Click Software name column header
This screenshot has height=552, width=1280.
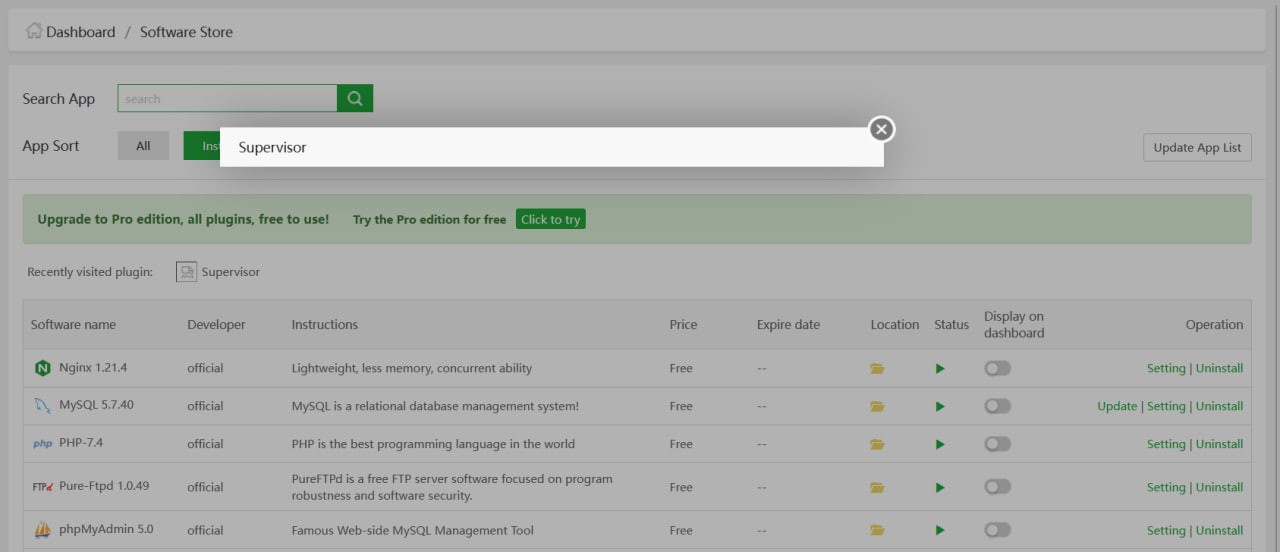click(73, 324)
